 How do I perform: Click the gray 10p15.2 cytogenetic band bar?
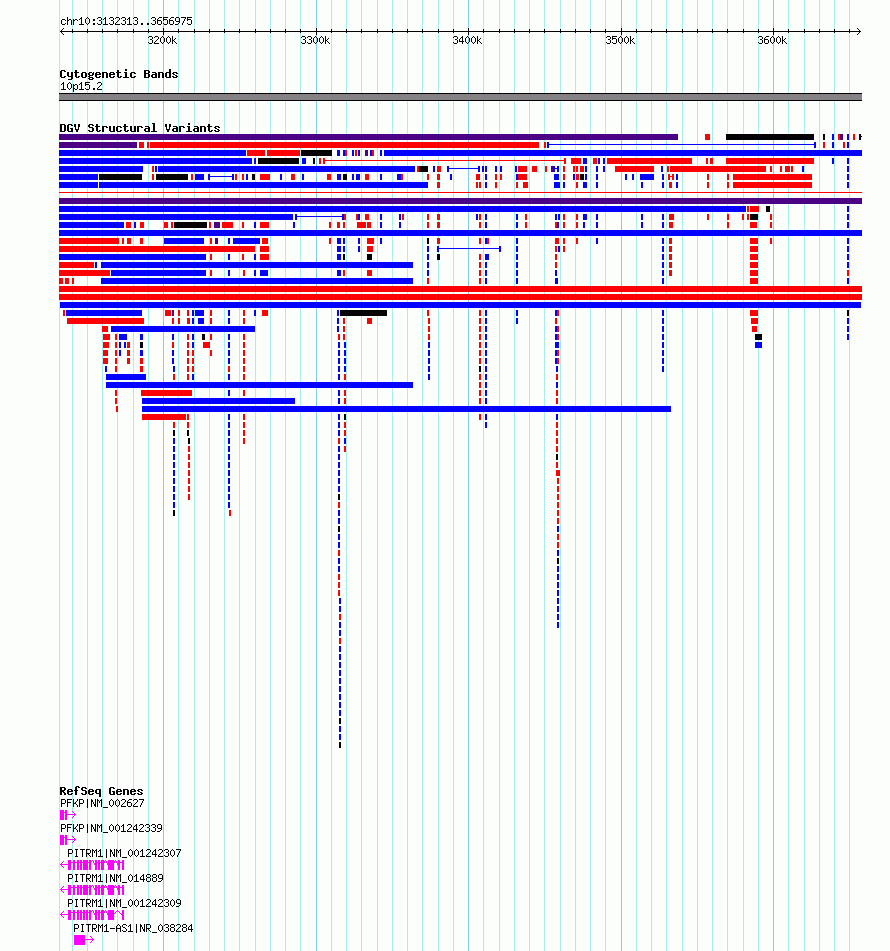coord(460,97)
